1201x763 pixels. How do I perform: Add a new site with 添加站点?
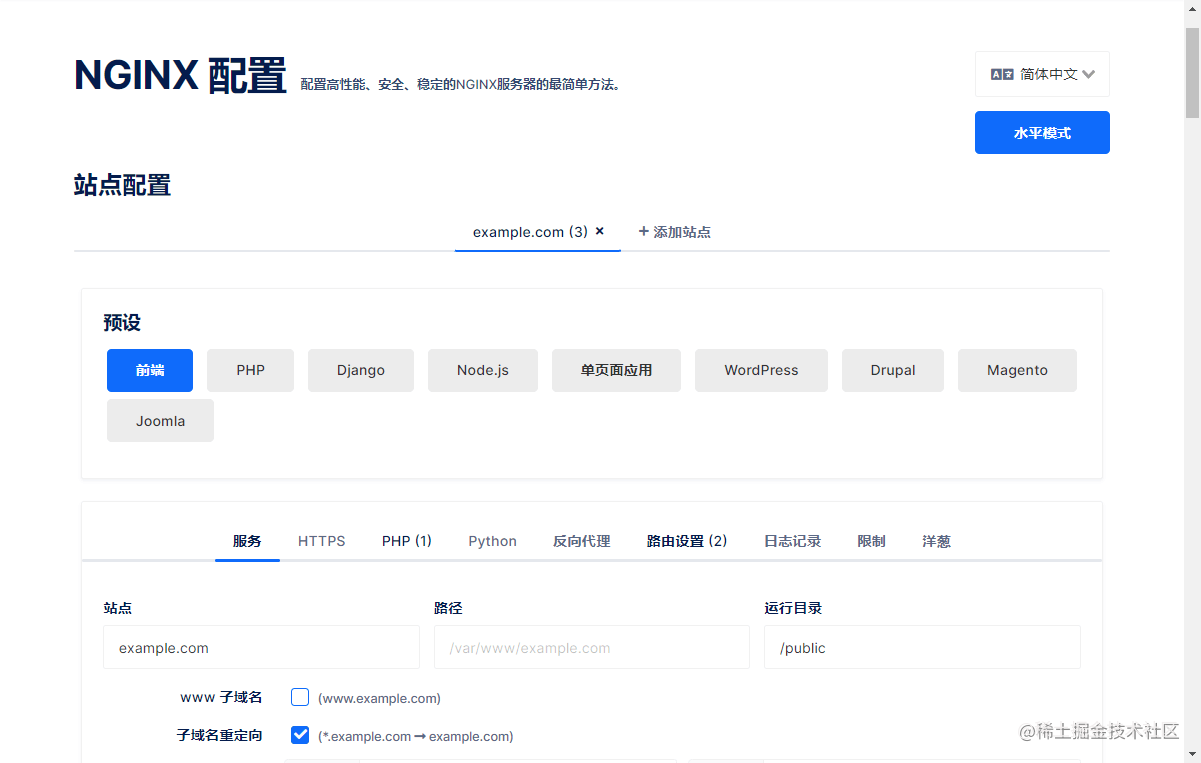coord(674,231)
